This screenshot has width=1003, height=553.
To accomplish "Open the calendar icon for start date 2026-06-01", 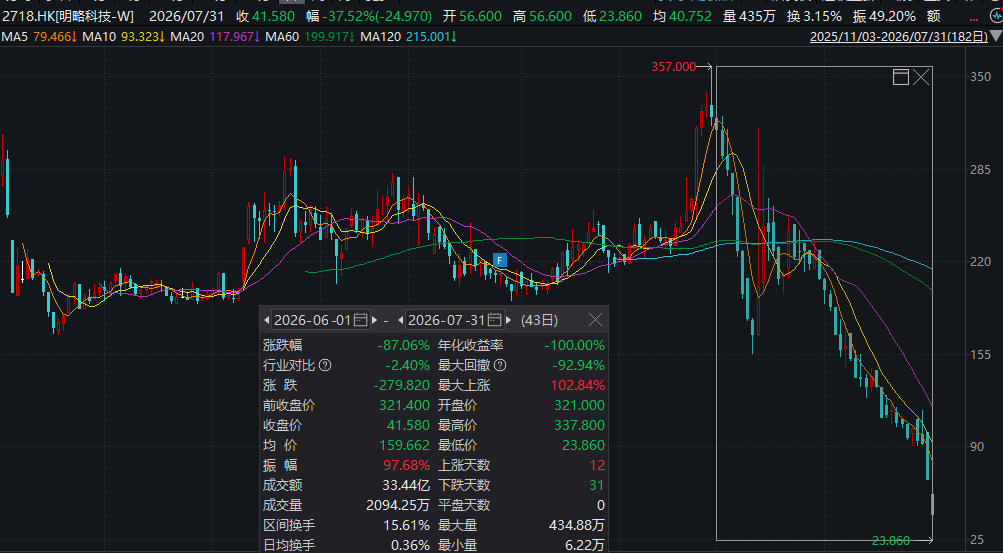I will click(x=361, y=320).
